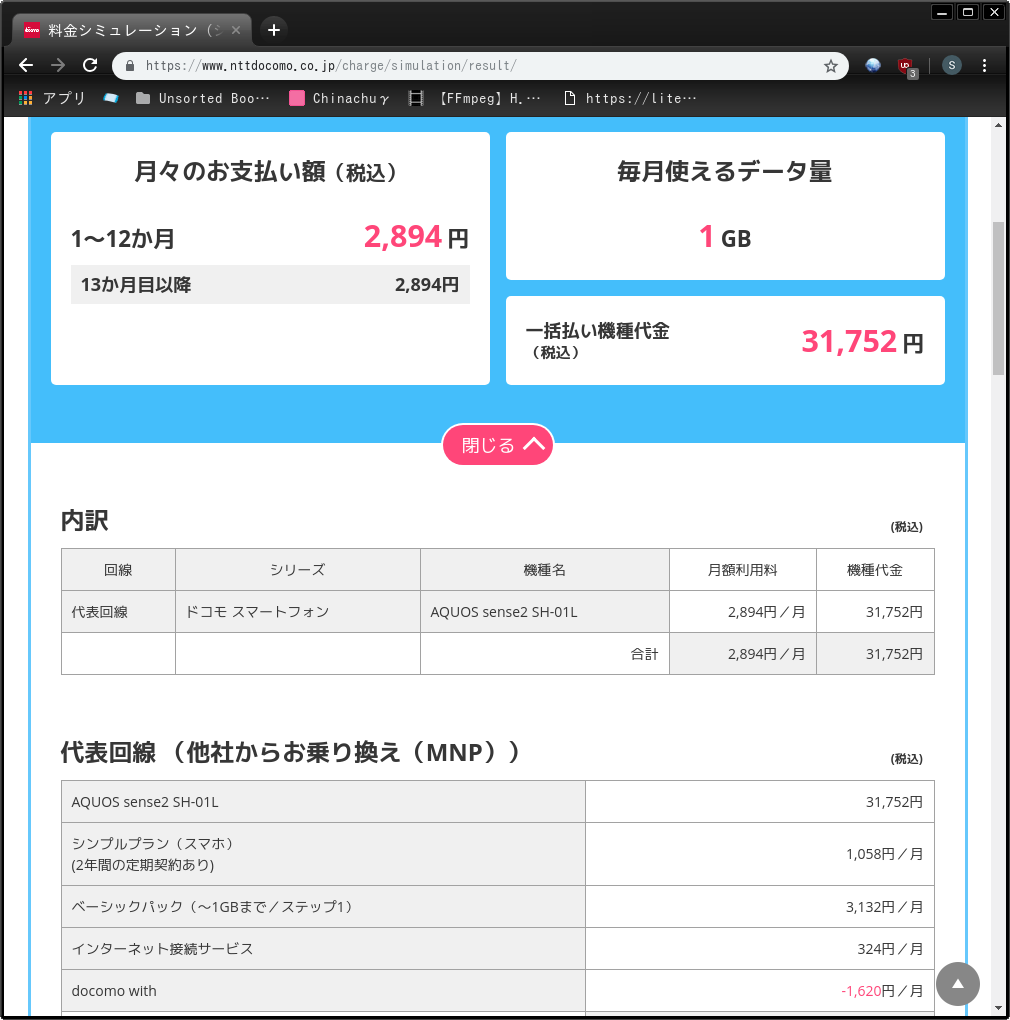Click the scrollbar down arrow

(x=998, y=1008)
